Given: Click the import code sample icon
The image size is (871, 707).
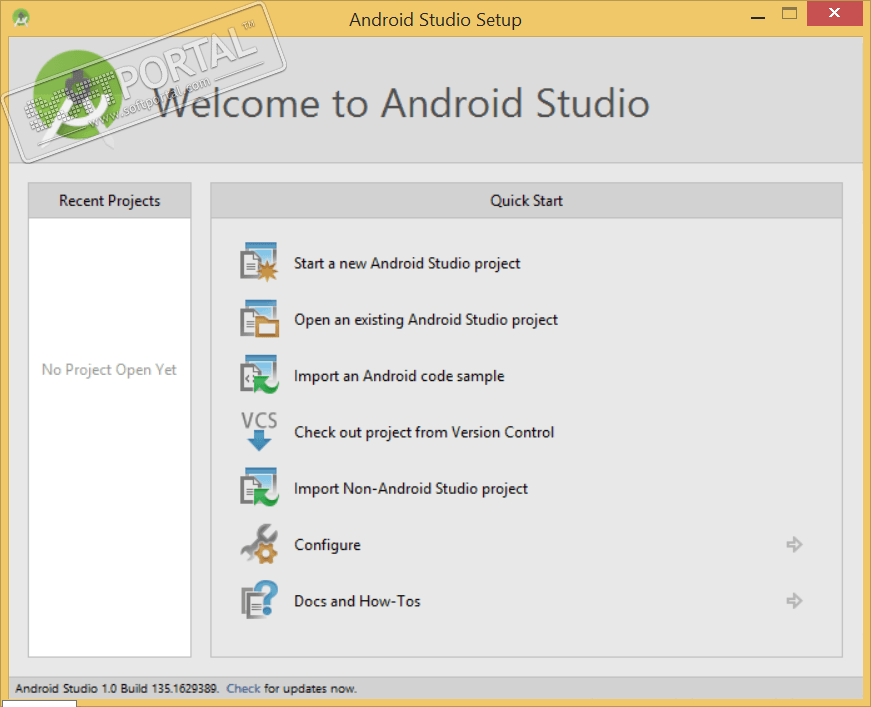Looking at the screenshot, I should click(259, 375).
